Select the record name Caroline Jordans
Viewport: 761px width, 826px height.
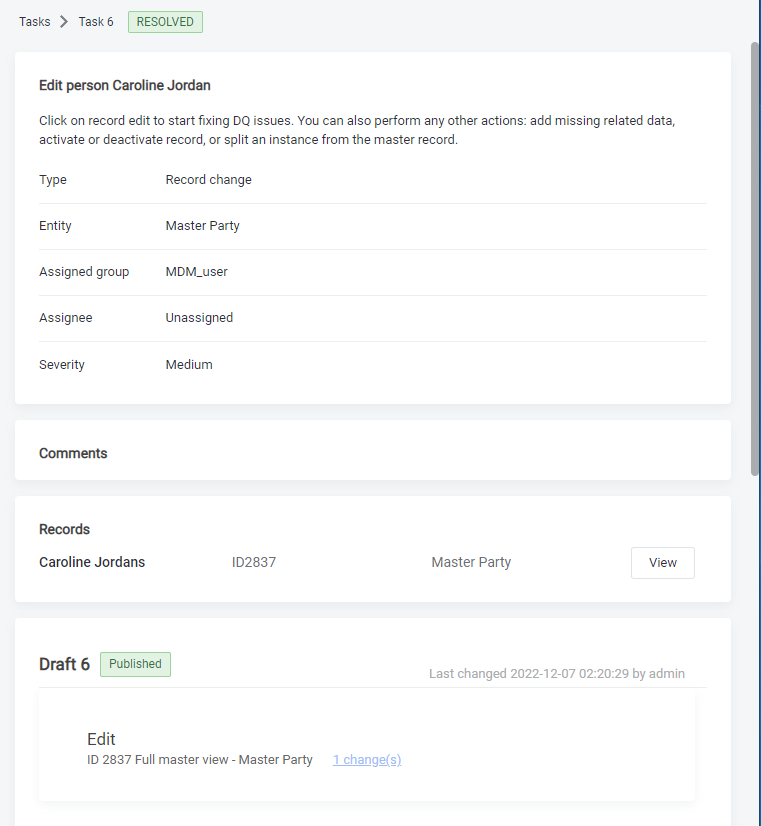[92, 562]
